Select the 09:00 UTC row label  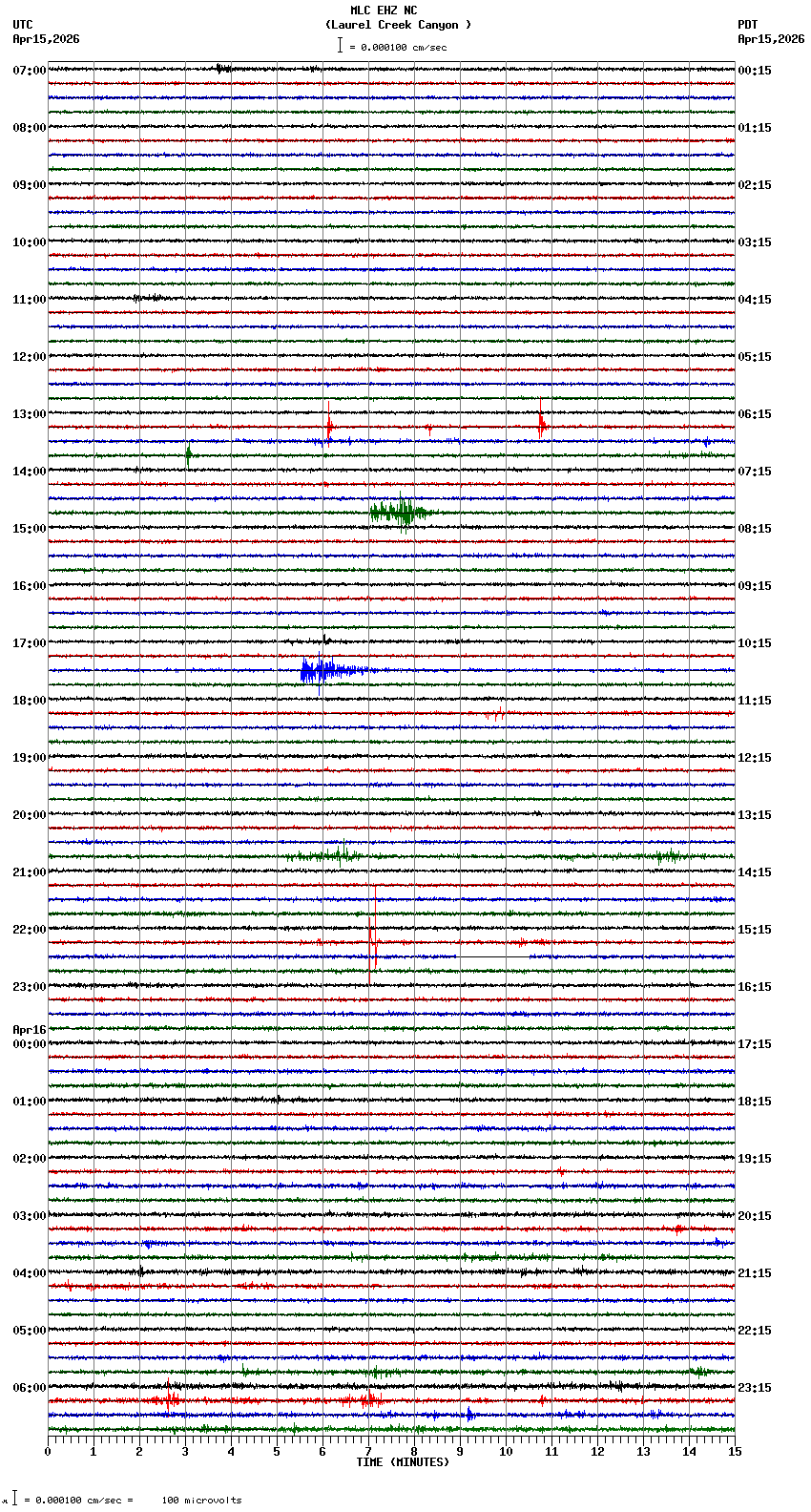coord(30,185)
